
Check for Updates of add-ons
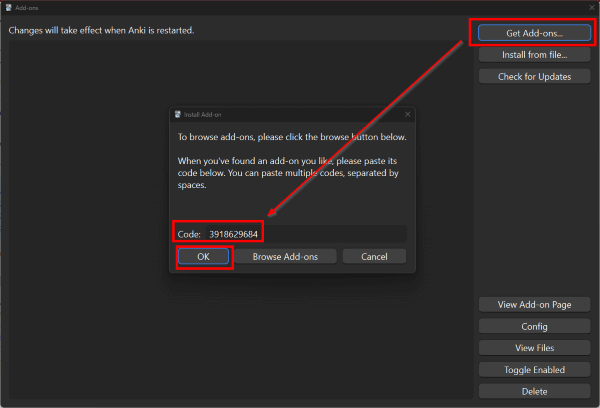tap(534, 77)
